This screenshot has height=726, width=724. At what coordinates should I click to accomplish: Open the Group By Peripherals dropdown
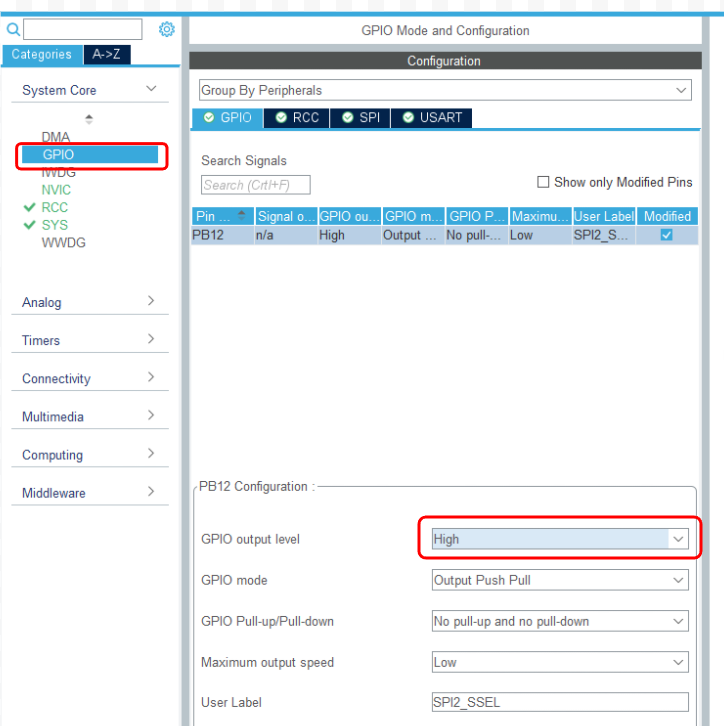click(444, 90)
